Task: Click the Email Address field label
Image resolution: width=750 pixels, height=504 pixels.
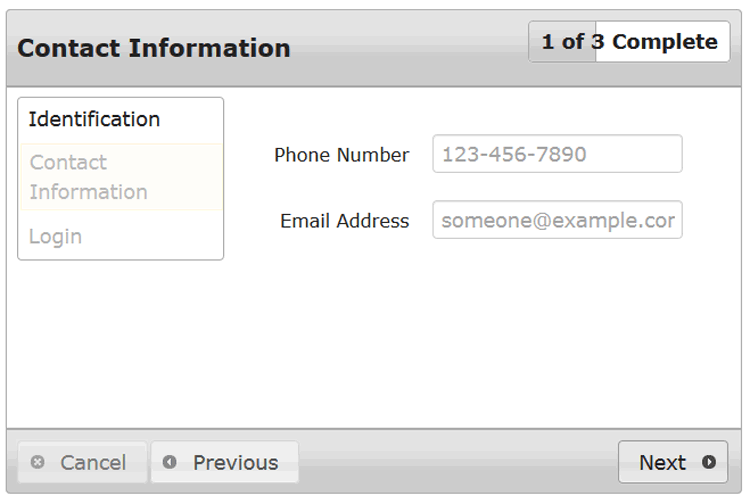Action: (x=345, y=221)
